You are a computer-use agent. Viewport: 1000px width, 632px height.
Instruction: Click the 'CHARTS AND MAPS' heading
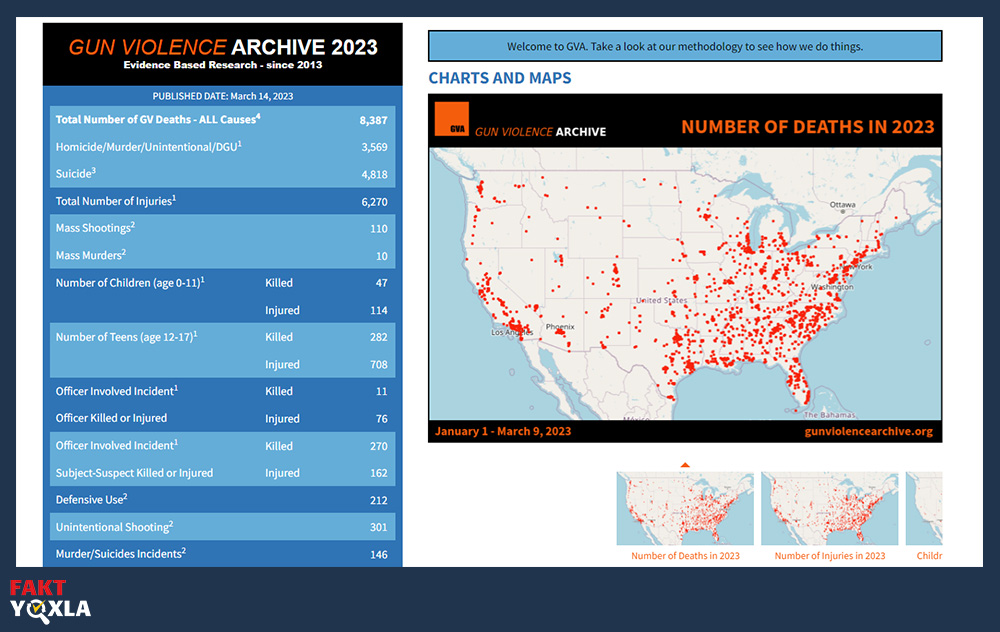pyautogui.click(x=500, y=78)
